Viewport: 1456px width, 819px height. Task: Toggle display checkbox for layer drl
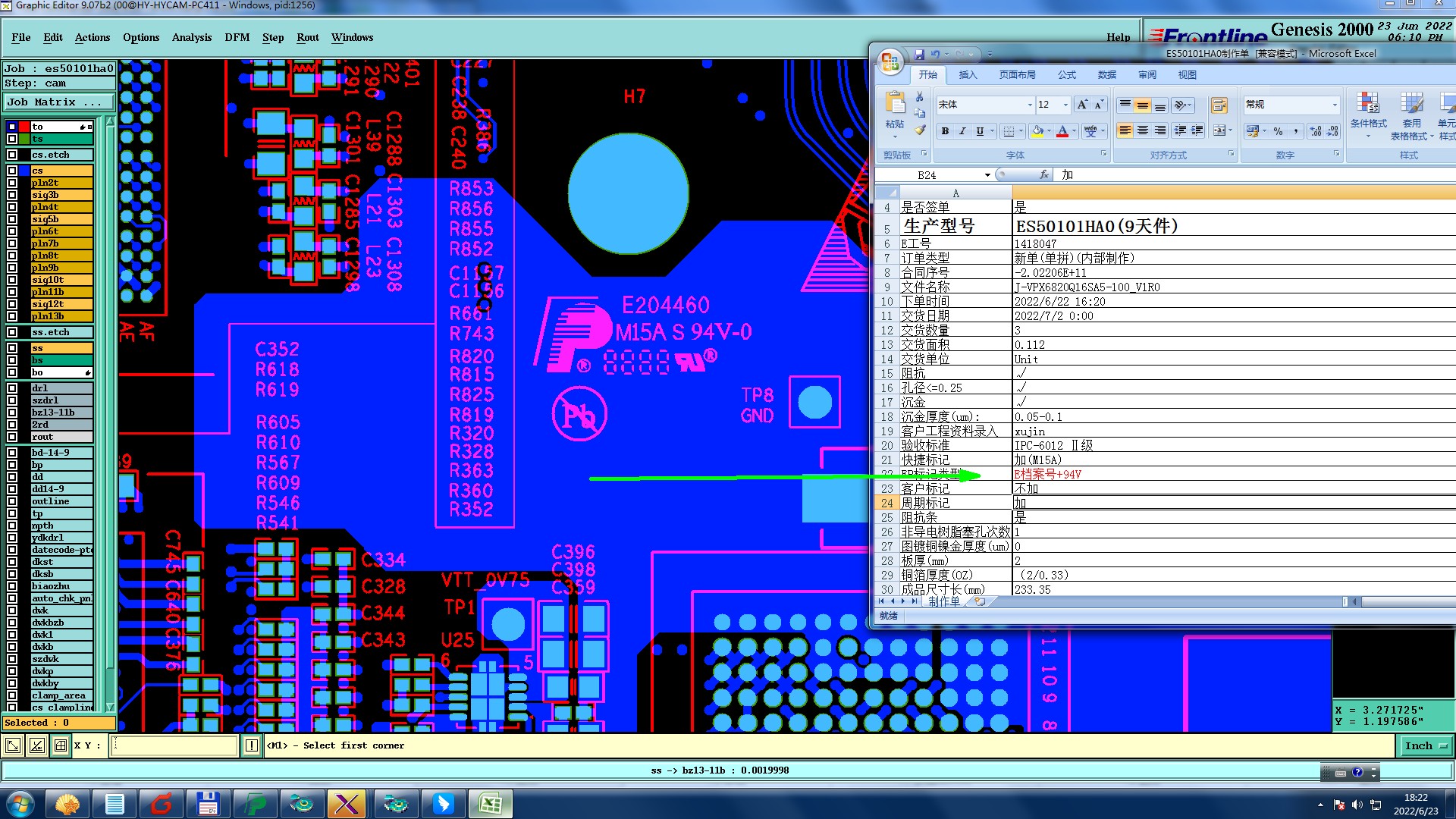click(x=12, y=388)
